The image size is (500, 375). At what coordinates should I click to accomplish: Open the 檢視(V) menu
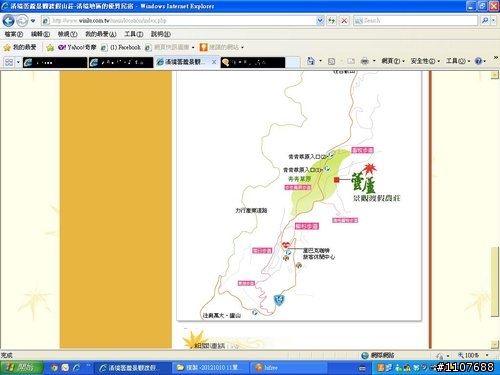[x=67, y=34]
